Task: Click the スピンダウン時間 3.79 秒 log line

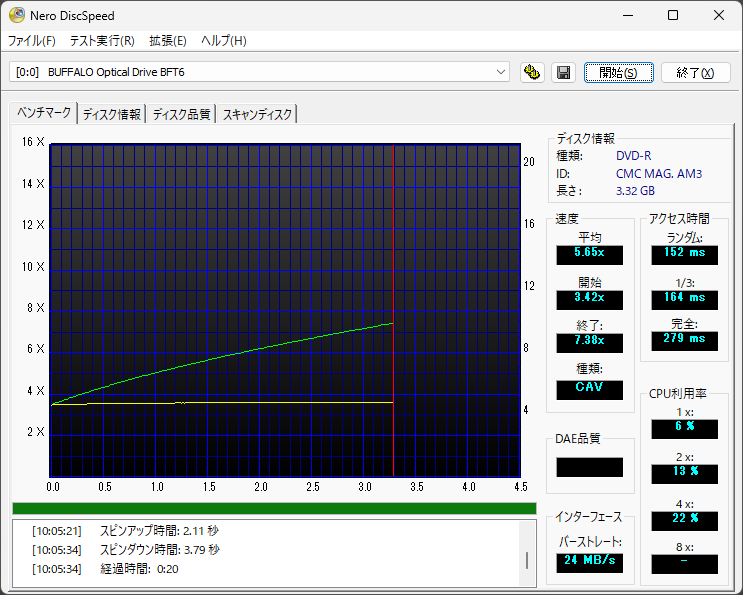Action: 126,550
